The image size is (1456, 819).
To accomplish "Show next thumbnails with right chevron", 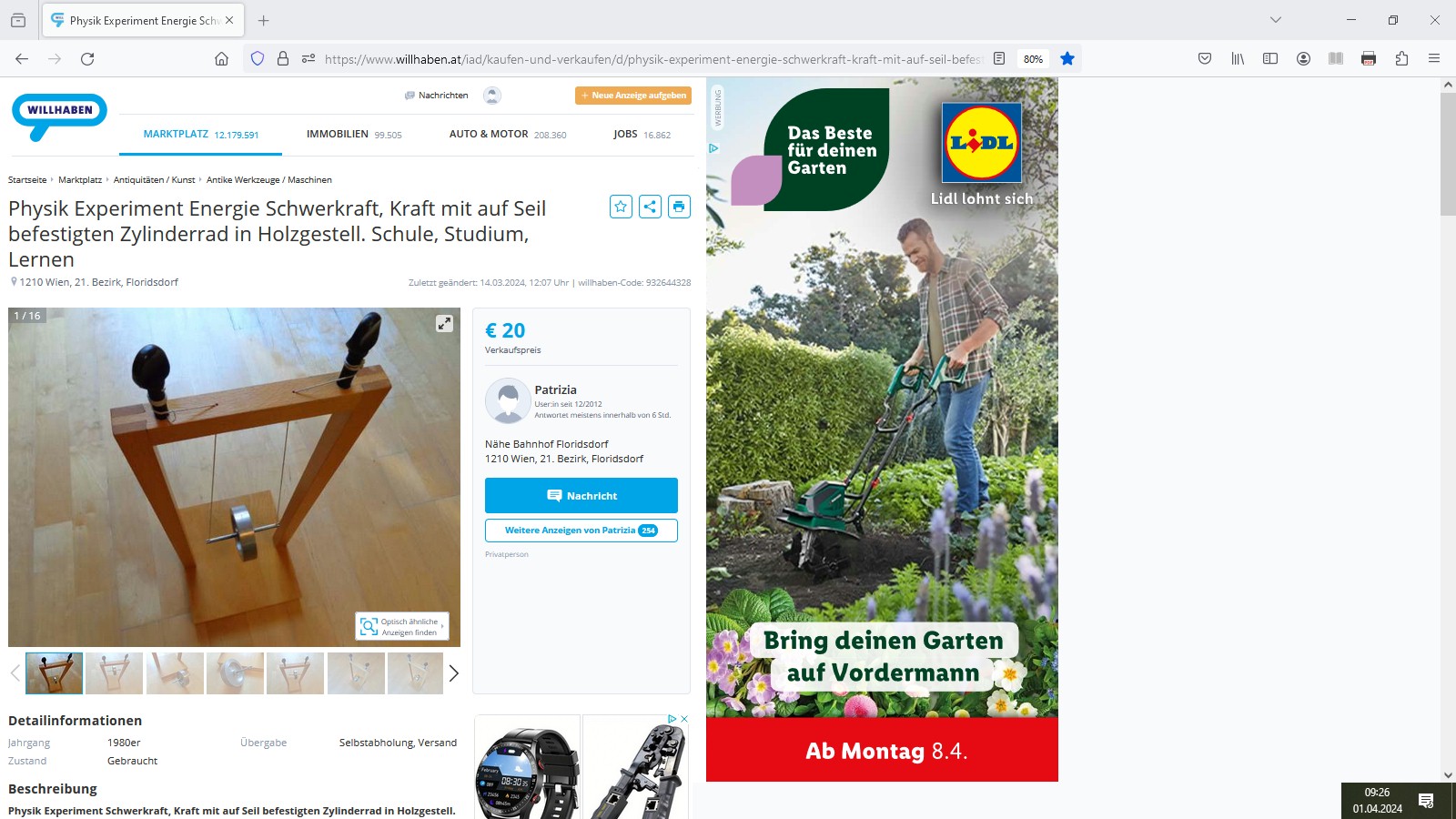I will [453, 673].
